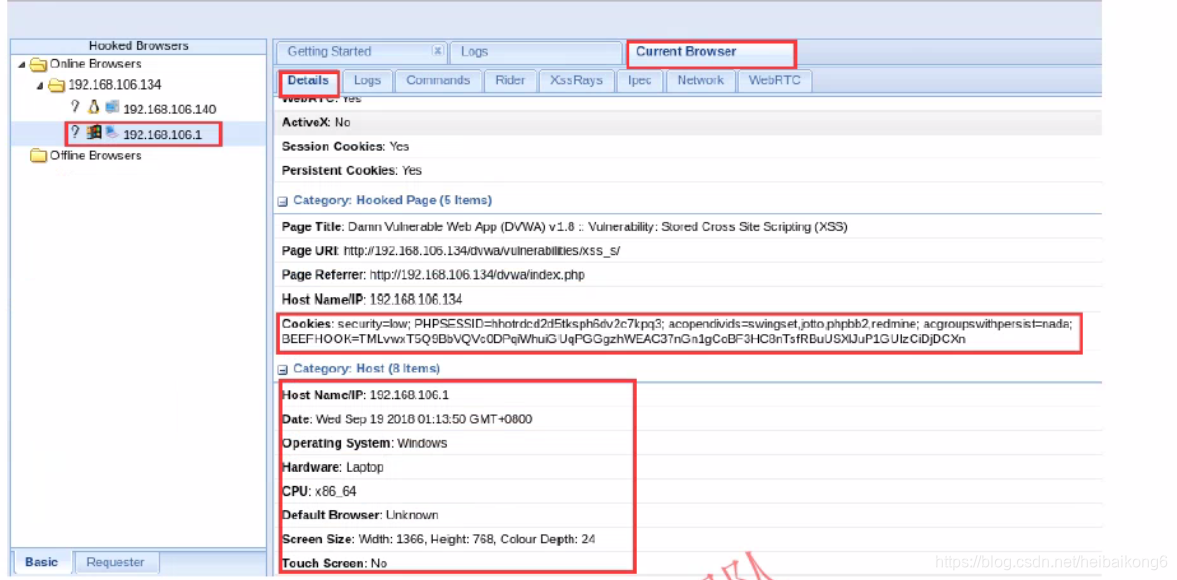Image resolution: width=1177 pixels, height=580 pixels.
Task: Select the Basic tab at bottom
Action: click(x=42, y=562)
